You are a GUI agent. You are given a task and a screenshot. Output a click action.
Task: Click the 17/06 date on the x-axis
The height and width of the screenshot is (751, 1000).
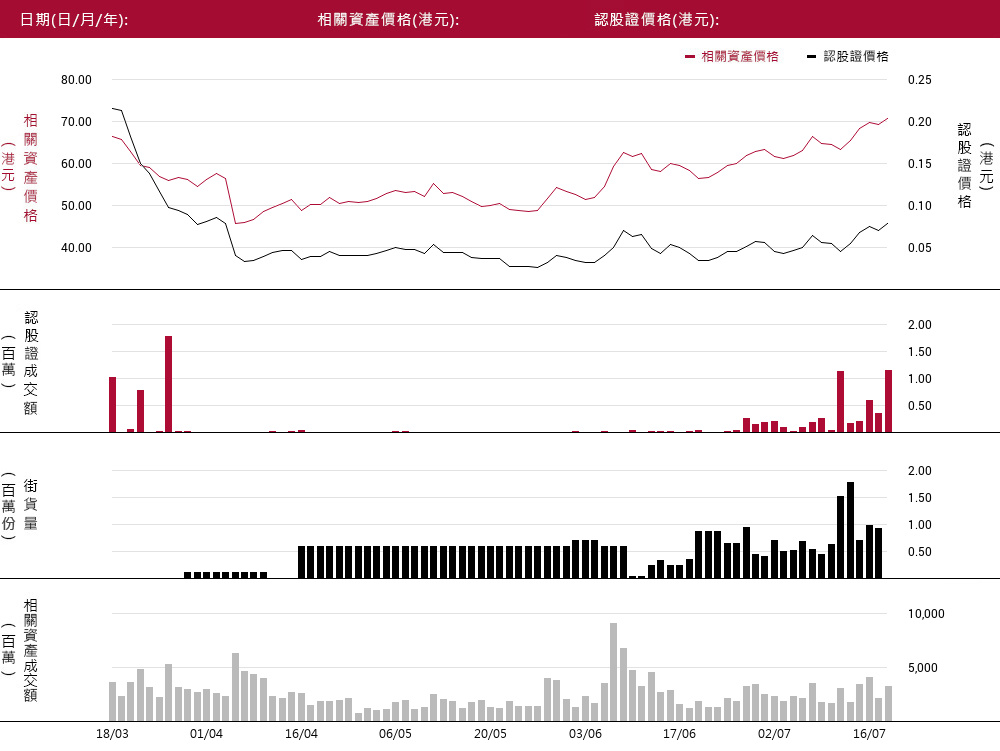tap(679, 734)
